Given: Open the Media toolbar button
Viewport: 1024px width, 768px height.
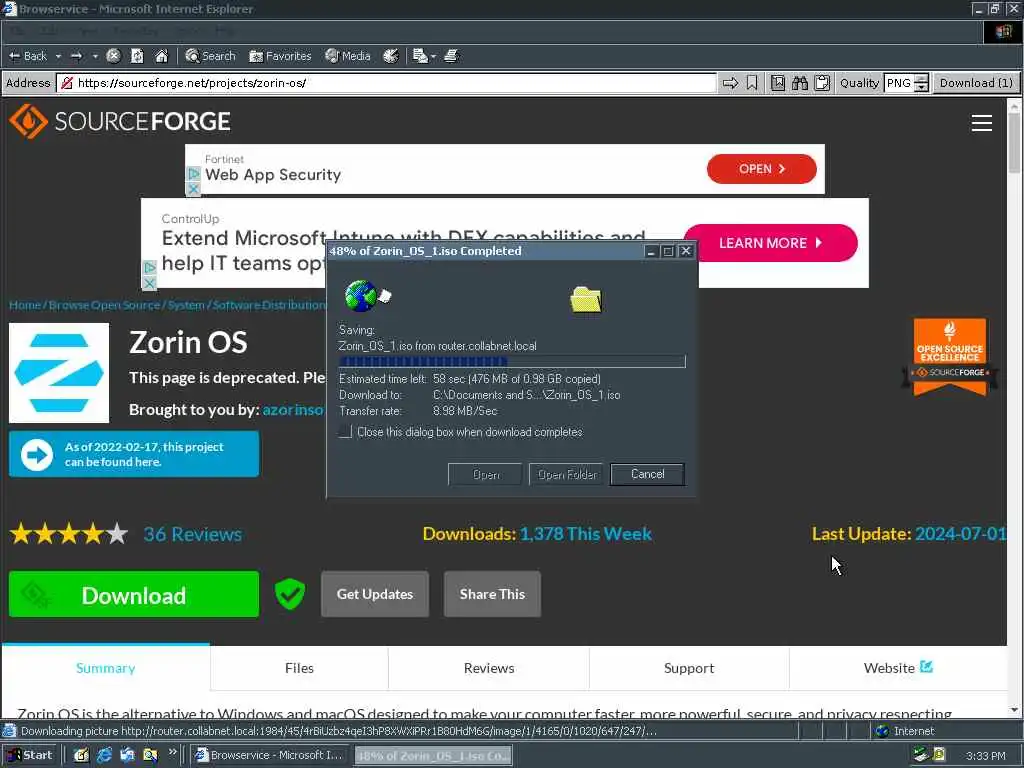Looking at the screenshot, I should click(x=348, y=56).
